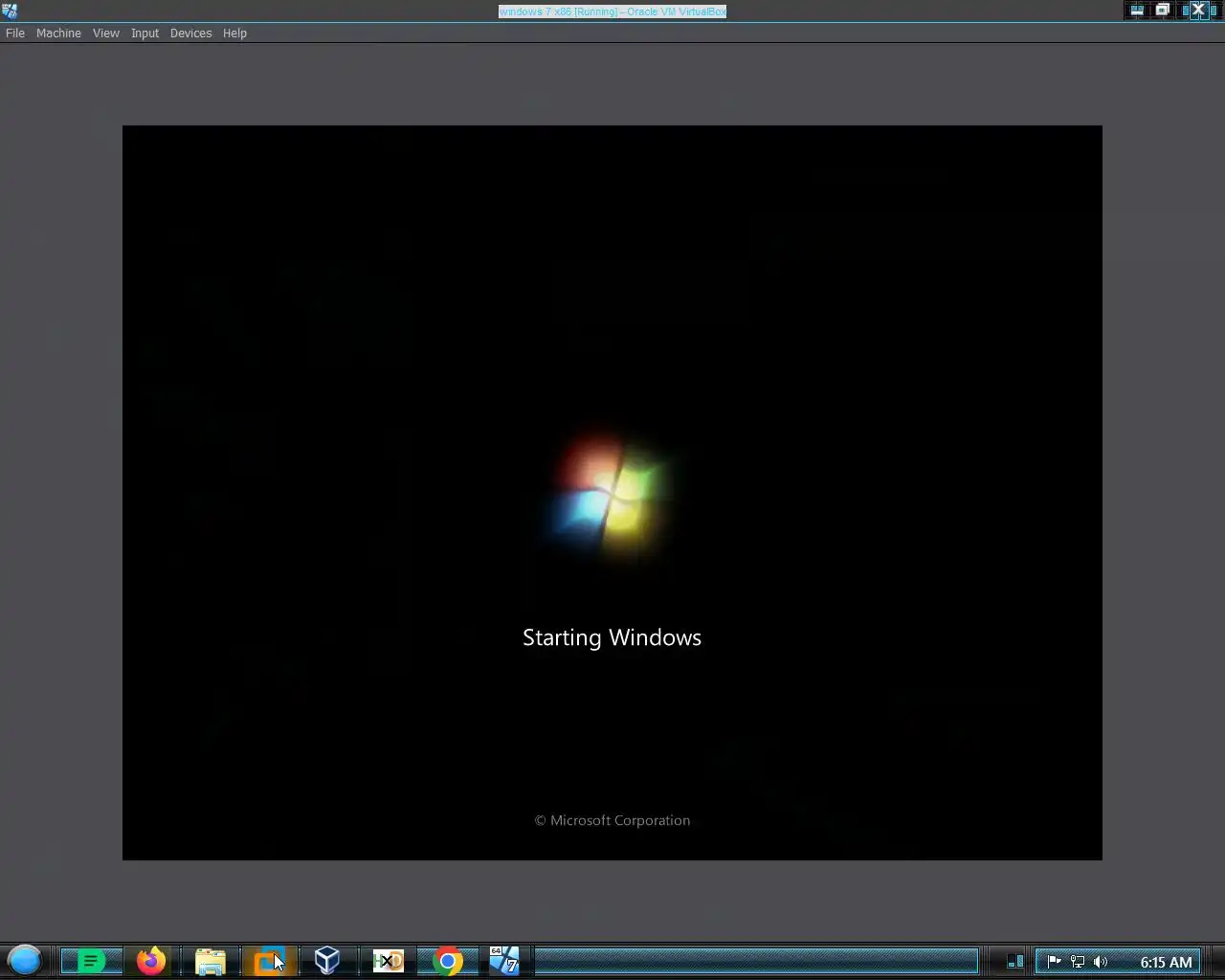Minimize the VirtualBox VM window

pos(1137,11)
